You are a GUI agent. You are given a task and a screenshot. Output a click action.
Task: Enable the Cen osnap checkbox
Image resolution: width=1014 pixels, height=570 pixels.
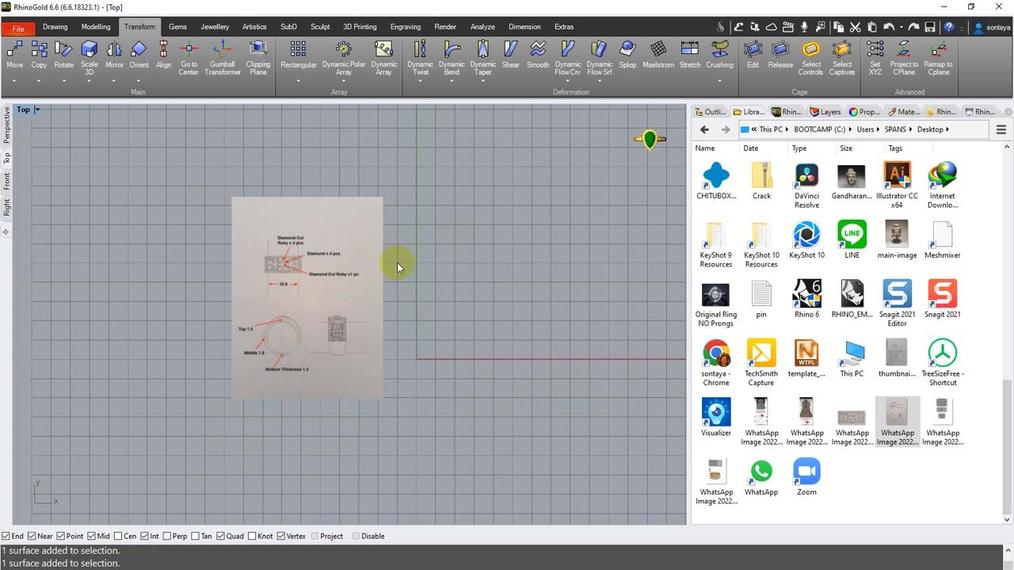coord(118,536)
